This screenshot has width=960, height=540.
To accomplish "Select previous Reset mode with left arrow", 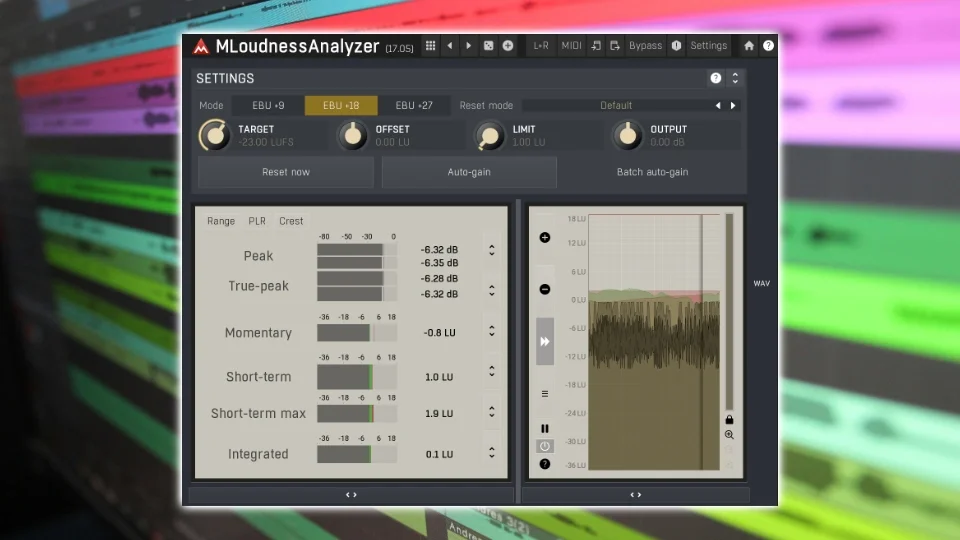I will [718, 105].
